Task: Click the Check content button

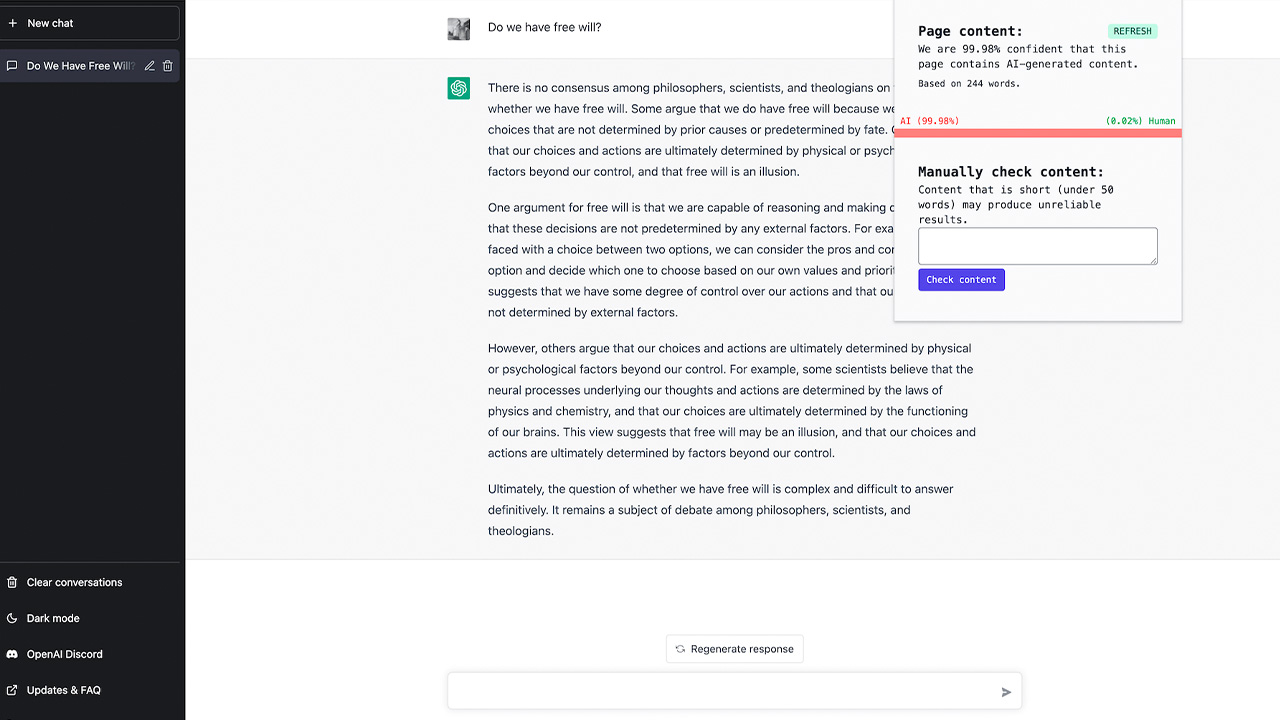Action: coord(961,280)
